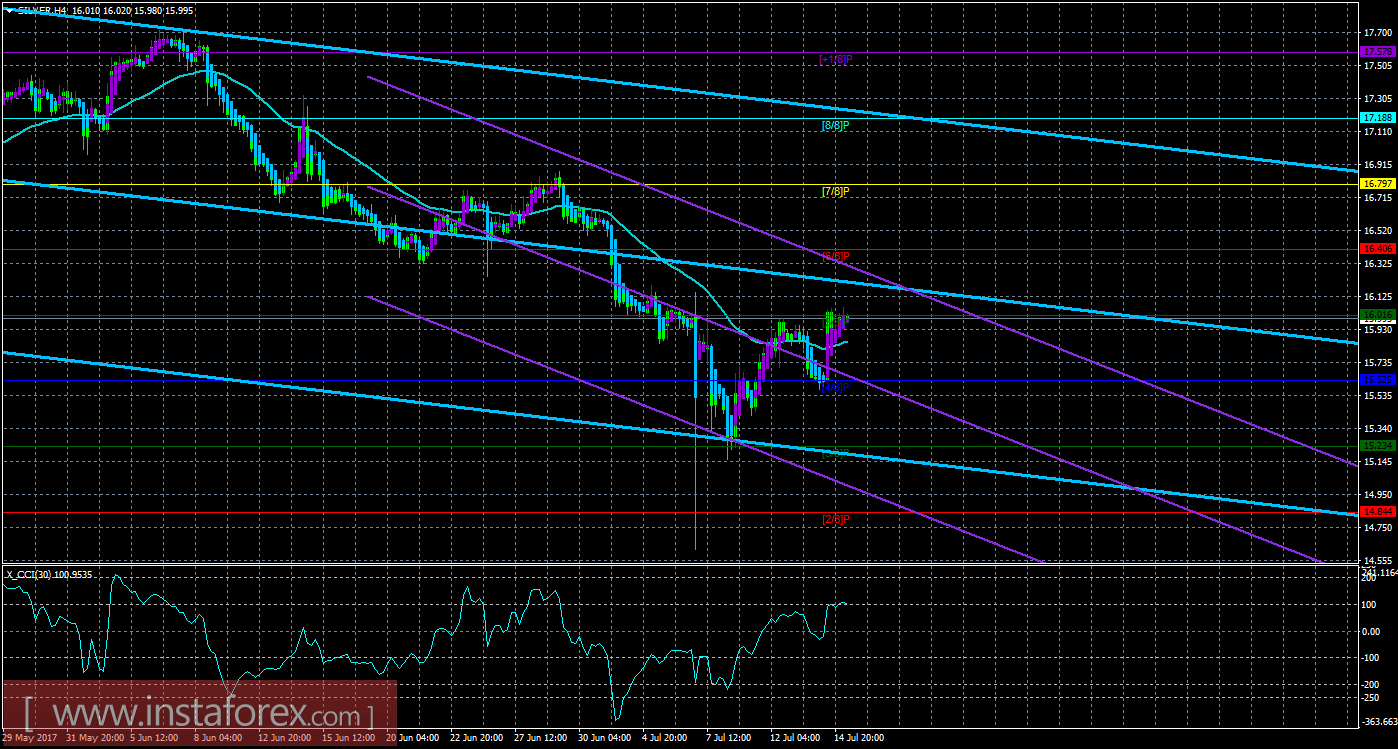Select the [7/8]P level label

(835, 191)
